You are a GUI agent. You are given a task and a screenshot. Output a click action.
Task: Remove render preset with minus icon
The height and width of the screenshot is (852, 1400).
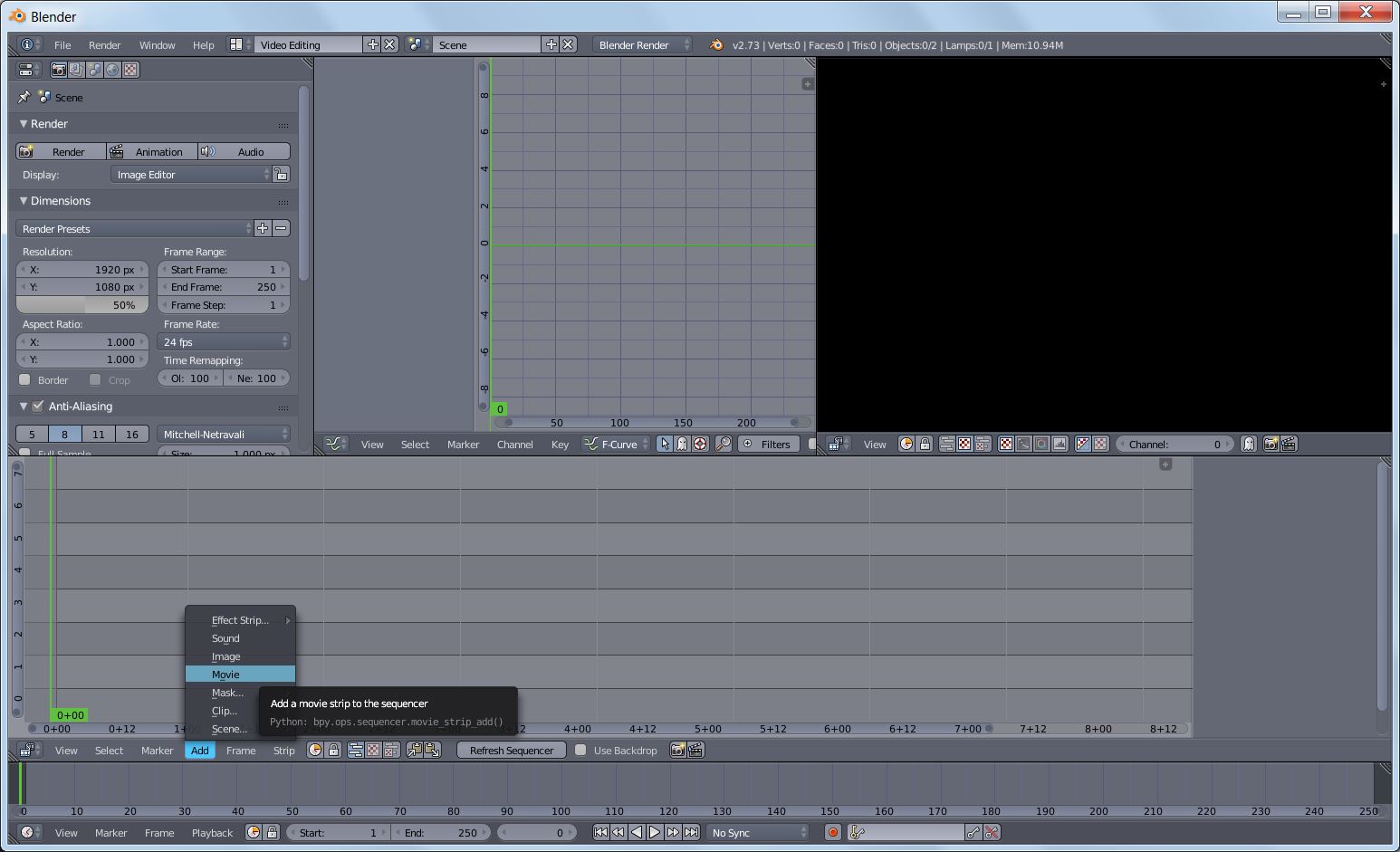pyautogui.click(x=281, y=228)
